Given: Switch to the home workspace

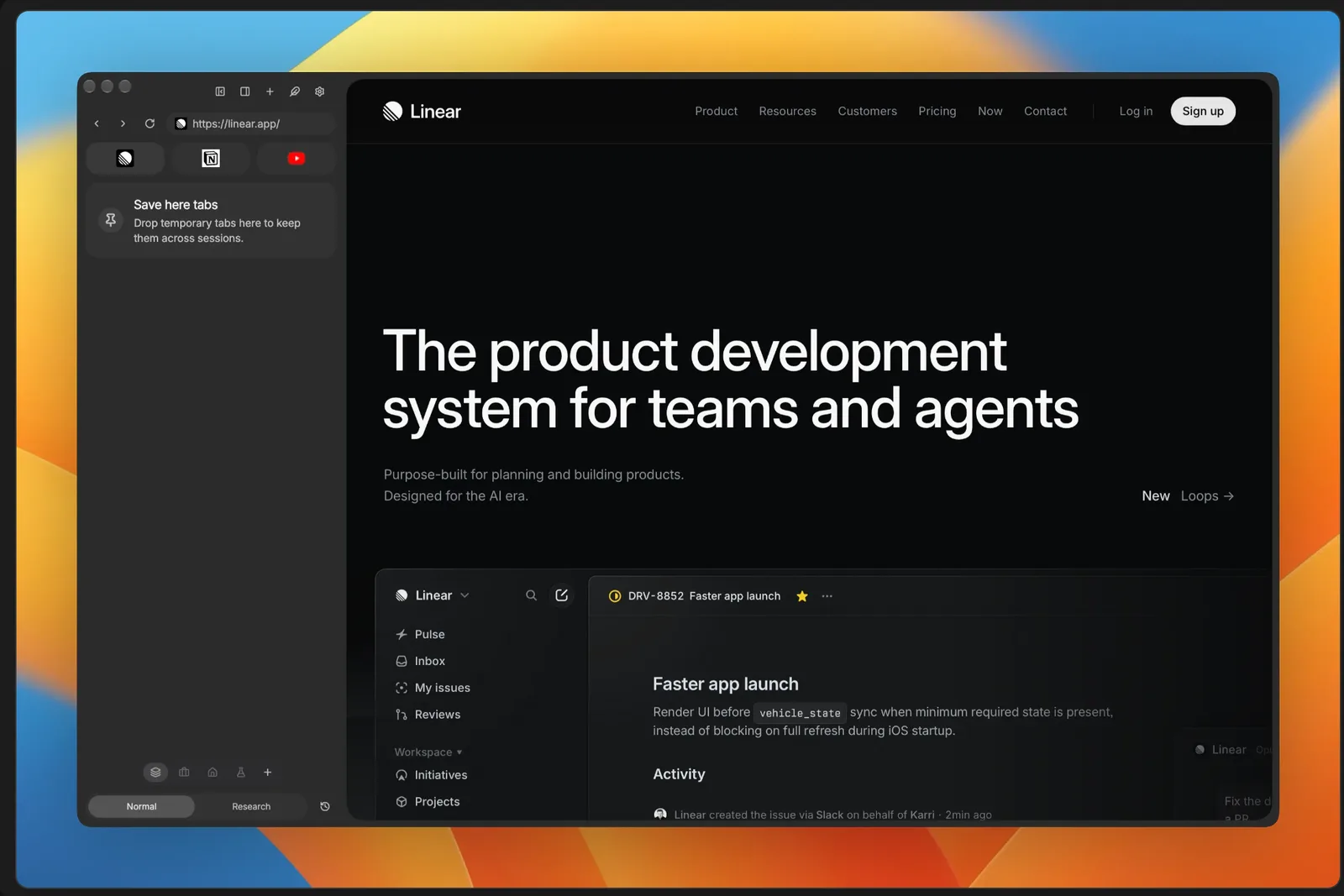Looking at the screenshot, I should point(213,773).
